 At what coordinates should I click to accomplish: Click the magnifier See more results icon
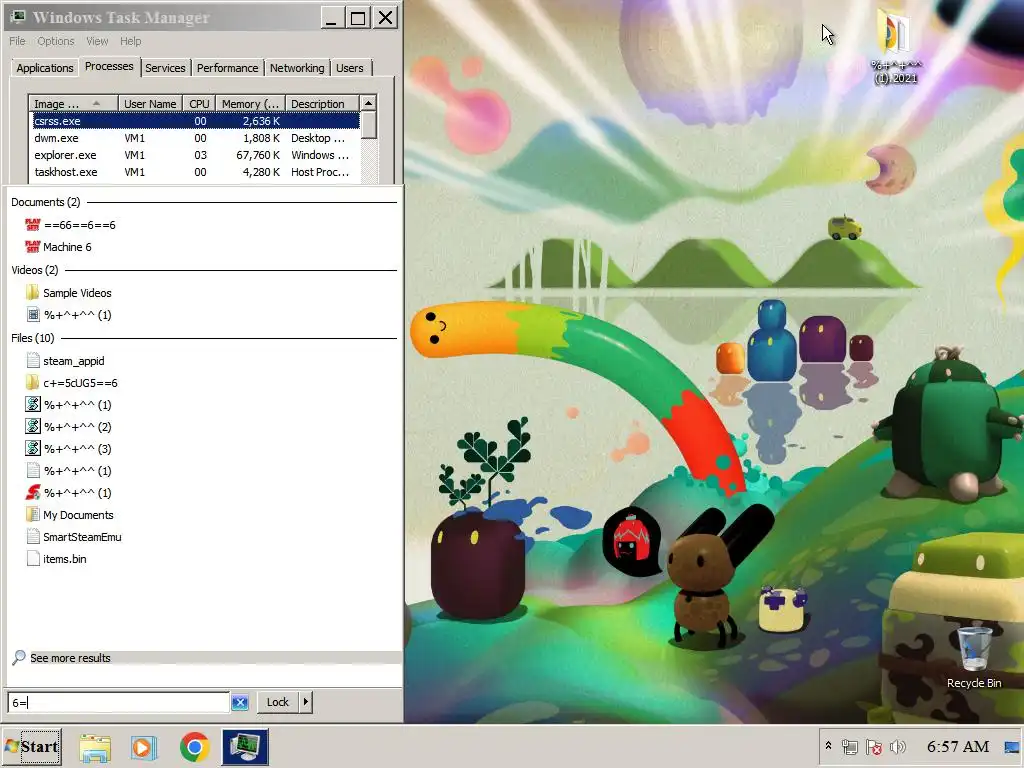point(19,658)
